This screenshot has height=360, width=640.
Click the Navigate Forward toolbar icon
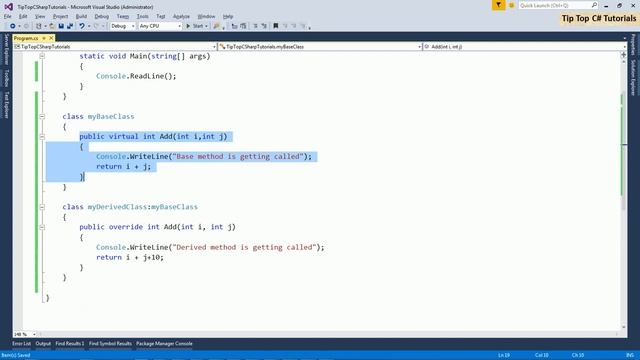26,26
